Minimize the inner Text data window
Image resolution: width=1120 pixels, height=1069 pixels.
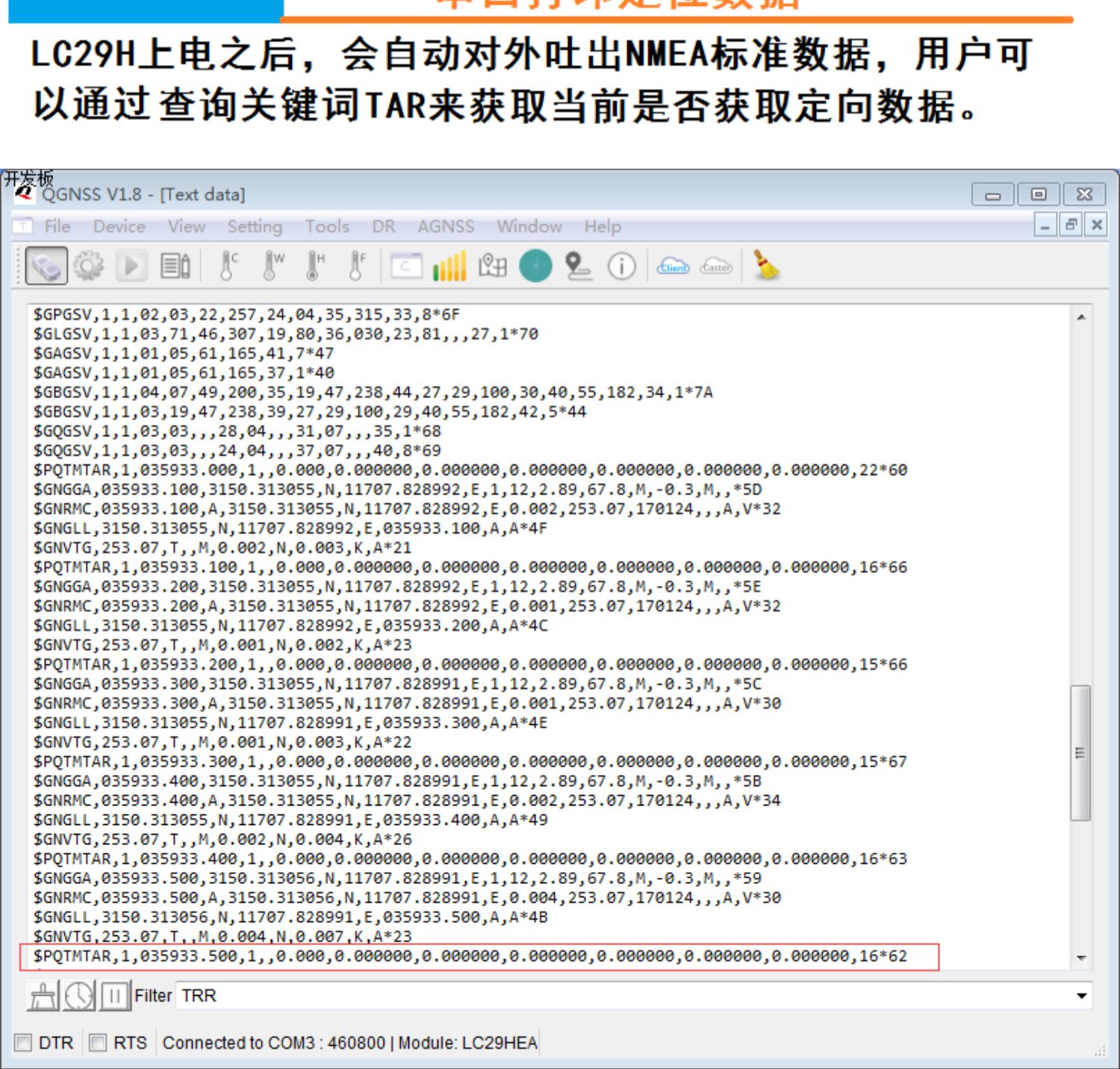pyautogui.click(x=1045, y=225)
